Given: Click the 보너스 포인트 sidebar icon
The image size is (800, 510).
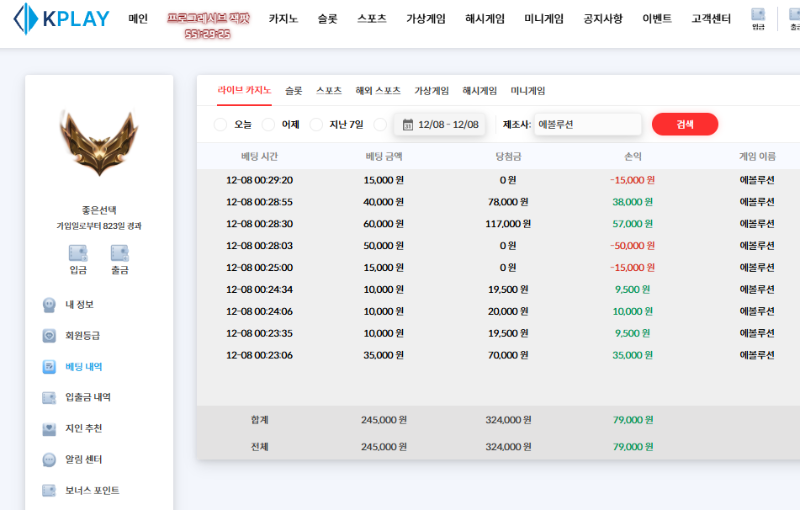Looking at the screenshot, I should point(49,491).
